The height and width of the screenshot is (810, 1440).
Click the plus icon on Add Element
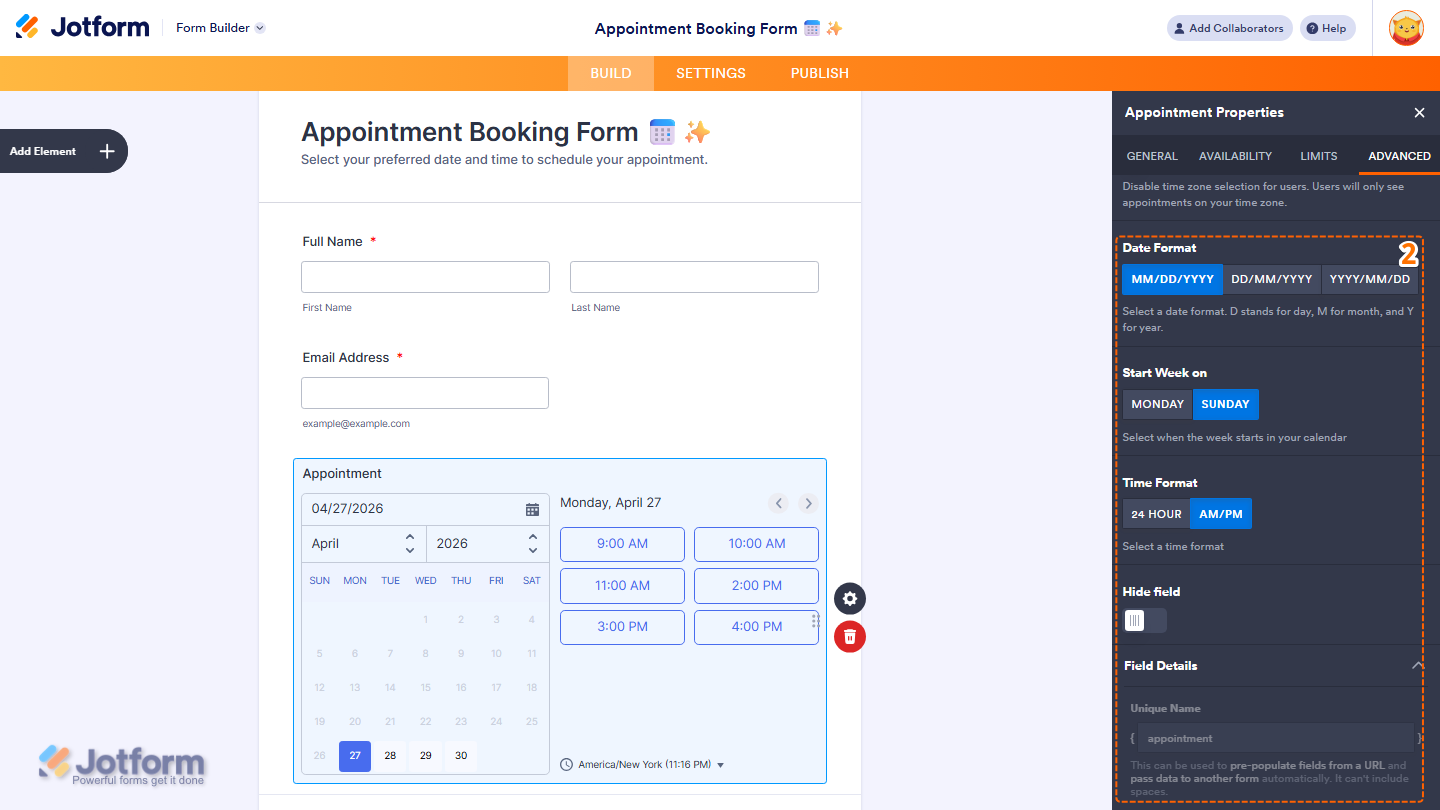pyautogui.click(x=105, y=150)
